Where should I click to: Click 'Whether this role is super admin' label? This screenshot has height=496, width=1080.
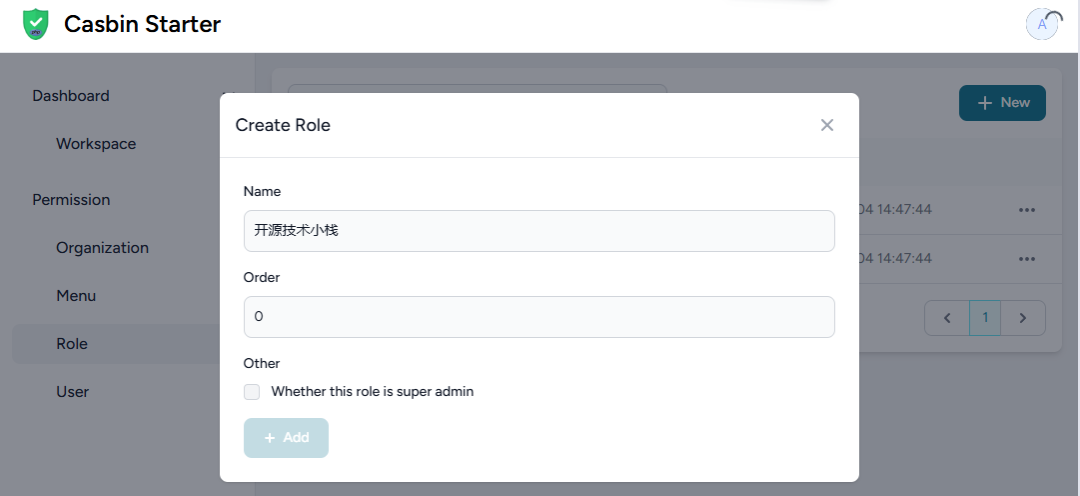[373, 392]
